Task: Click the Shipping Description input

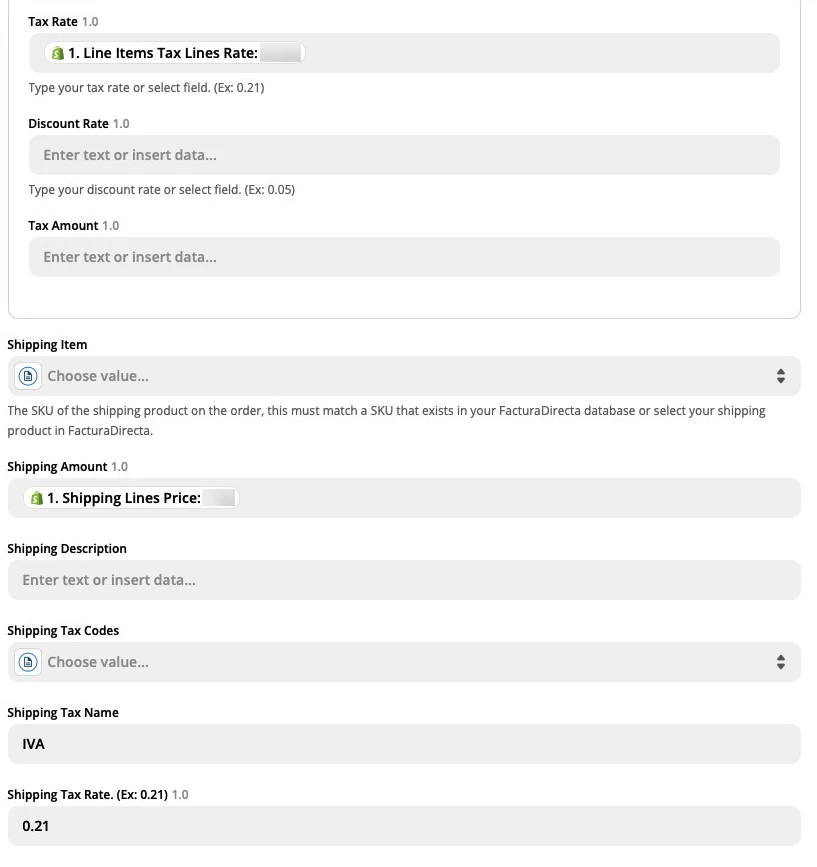Action: [x=400, y=579]
